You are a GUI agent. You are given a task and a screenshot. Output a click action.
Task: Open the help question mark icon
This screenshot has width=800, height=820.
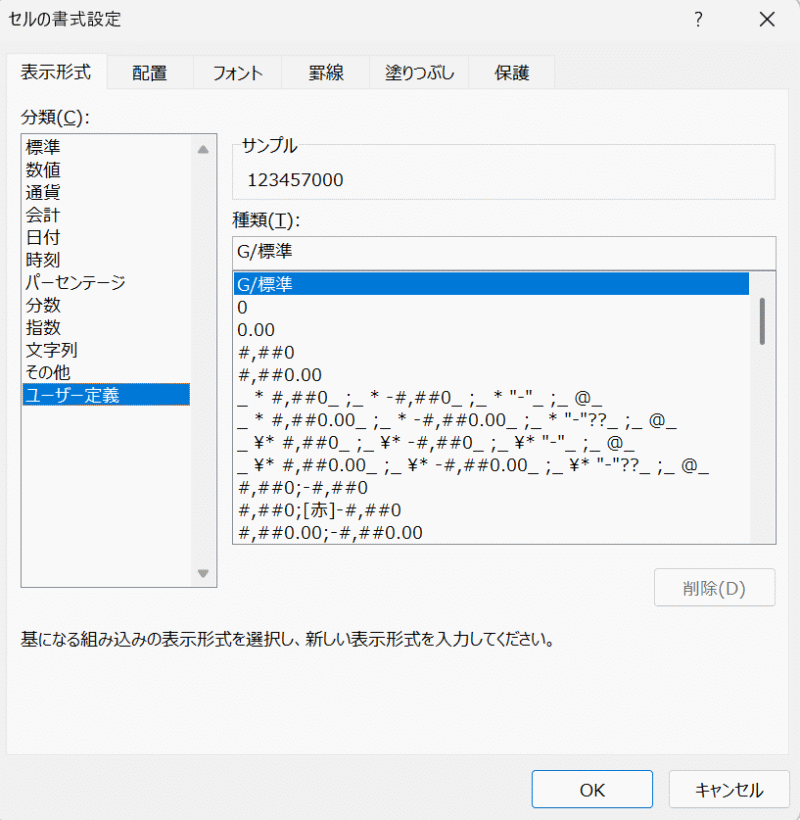tap(699, 20)
